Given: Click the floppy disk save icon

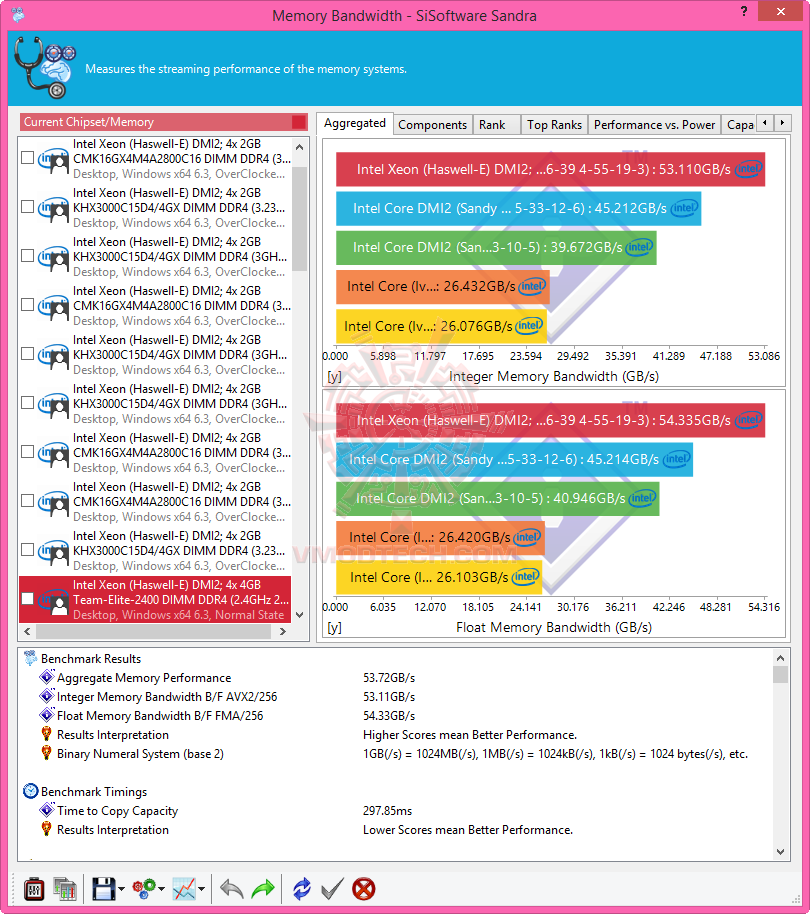Looking at the screenshot, I should 104,889.
